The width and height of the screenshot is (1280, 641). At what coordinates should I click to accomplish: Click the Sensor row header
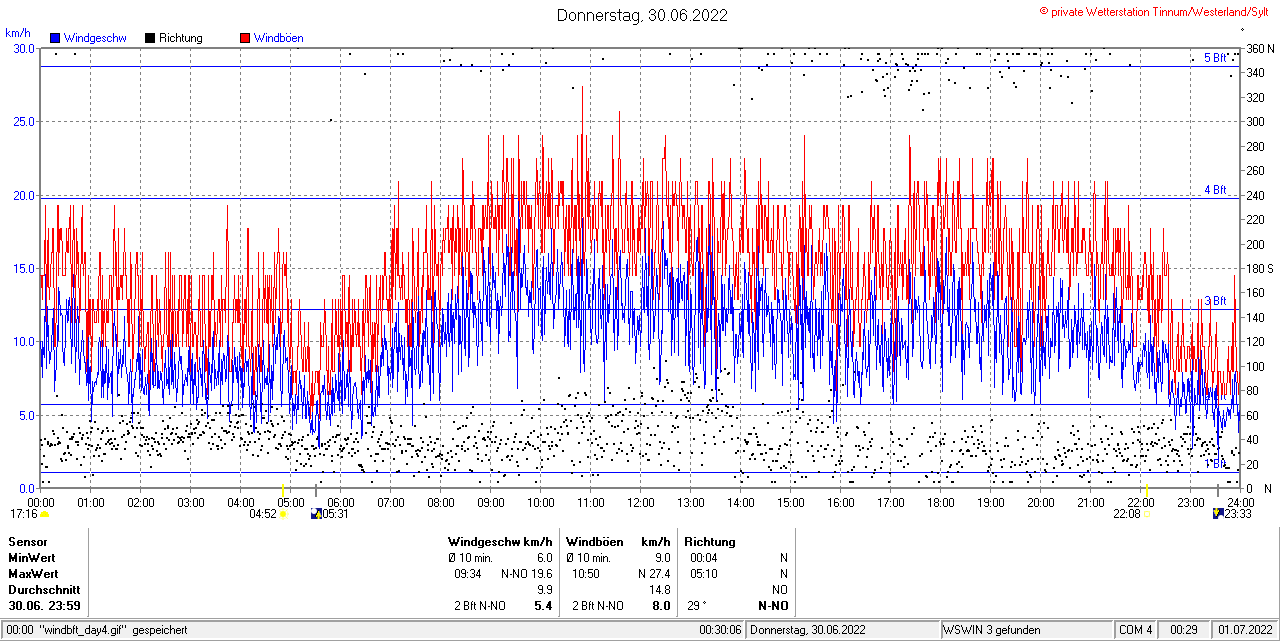tap(28, 541)
